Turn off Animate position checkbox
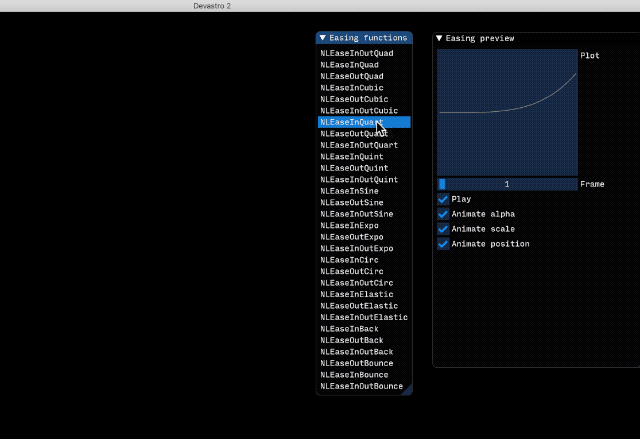This screenshot has height=439, width=640. [x=443, y=244]
